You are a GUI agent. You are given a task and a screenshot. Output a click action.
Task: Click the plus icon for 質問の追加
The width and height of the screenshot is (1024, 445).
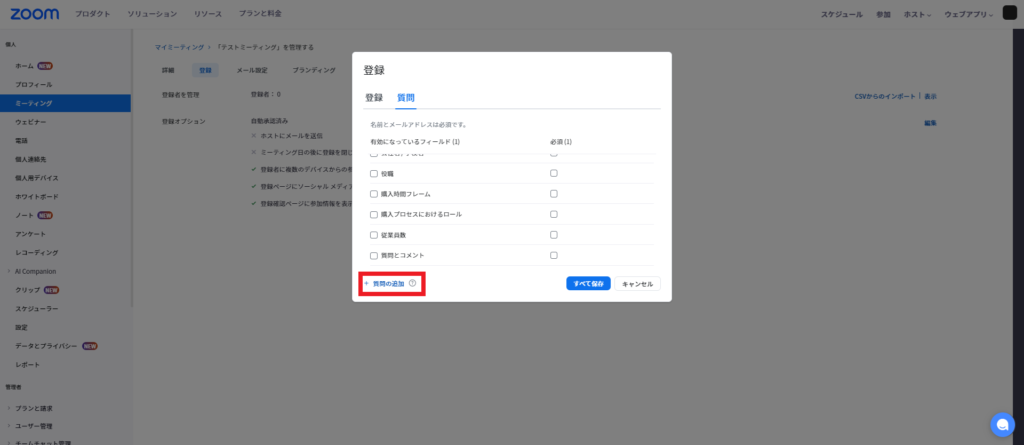(366, 283)
